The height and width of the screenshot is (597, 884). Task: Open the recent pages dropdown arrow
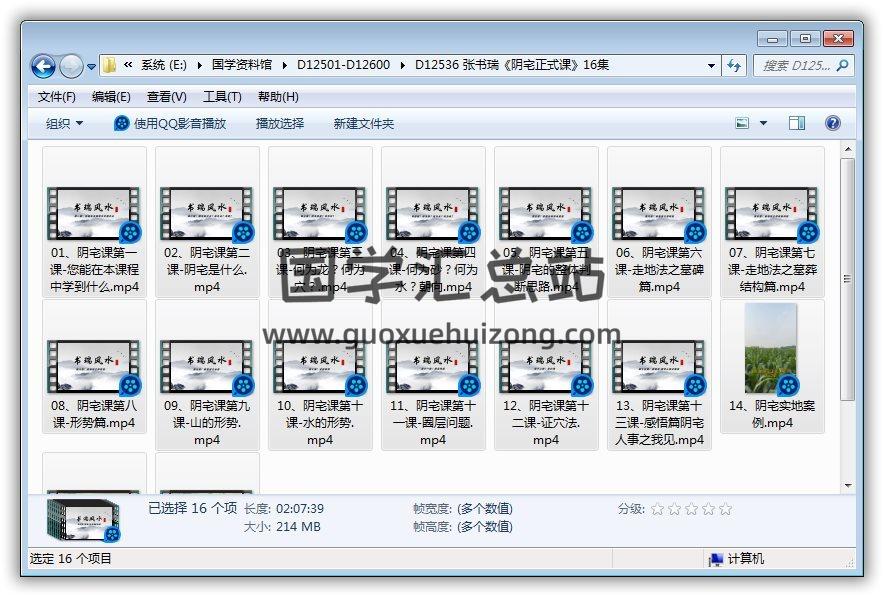coord(92,67)
